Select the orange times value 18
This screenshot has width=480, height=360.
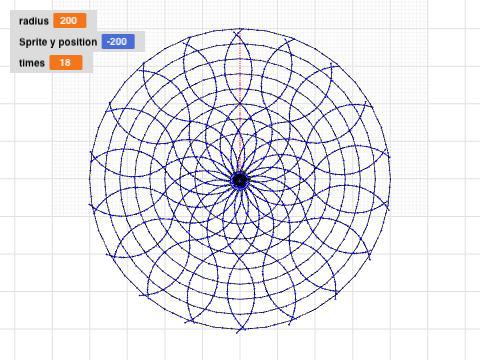pyautogui.click(x=66, y=63)
